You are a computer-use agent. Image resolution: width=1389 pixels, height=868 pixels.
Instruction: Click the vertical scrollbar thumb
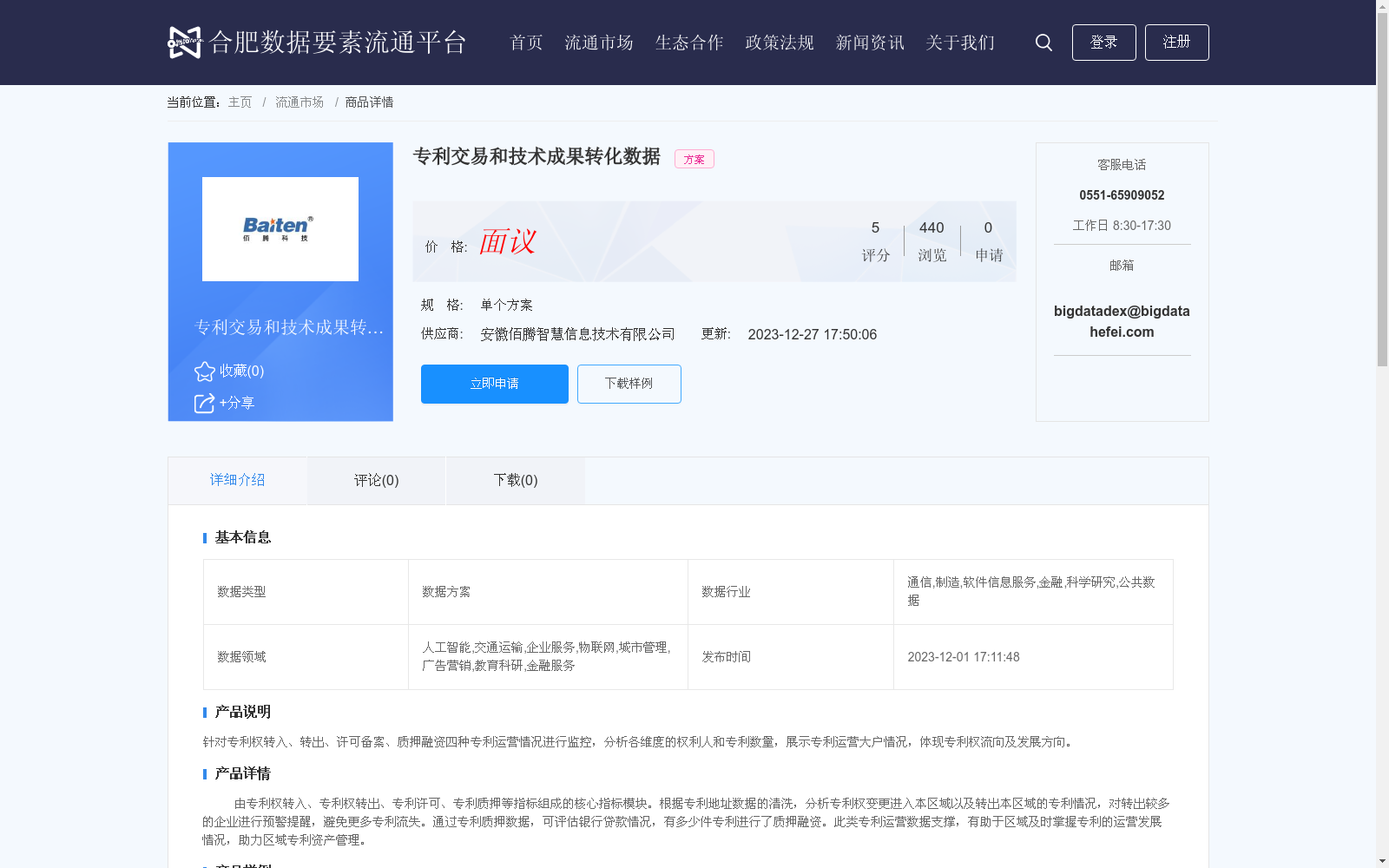coord(1382,191)
